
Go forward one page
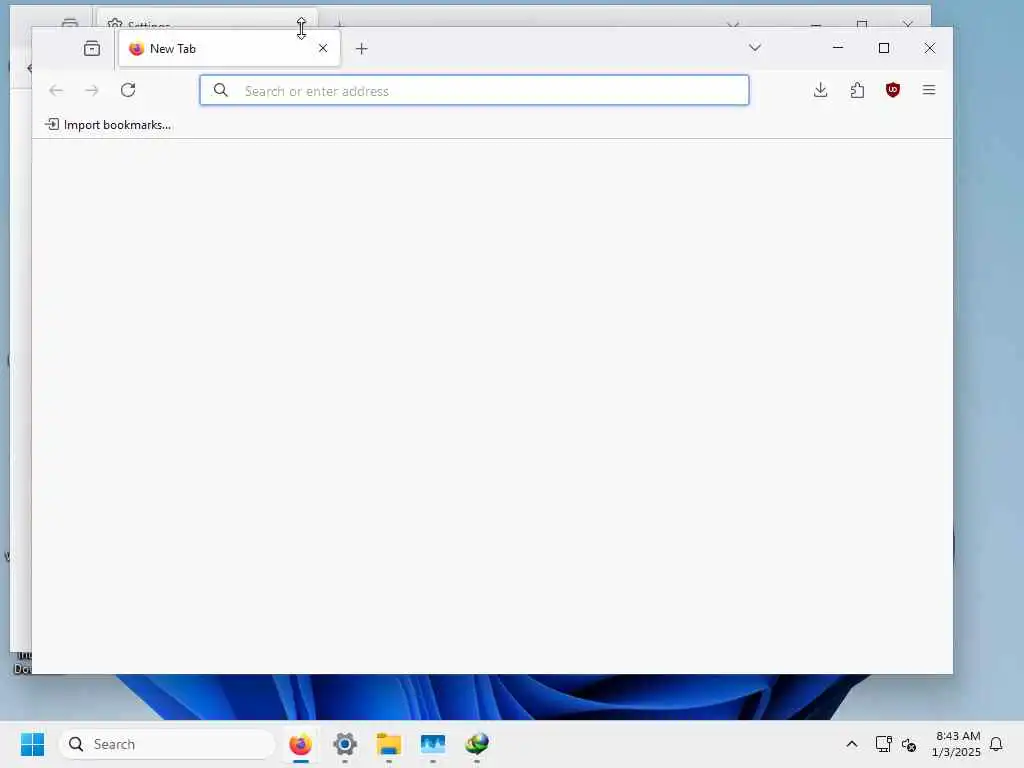pyautogui.click(x=92, y=90)
